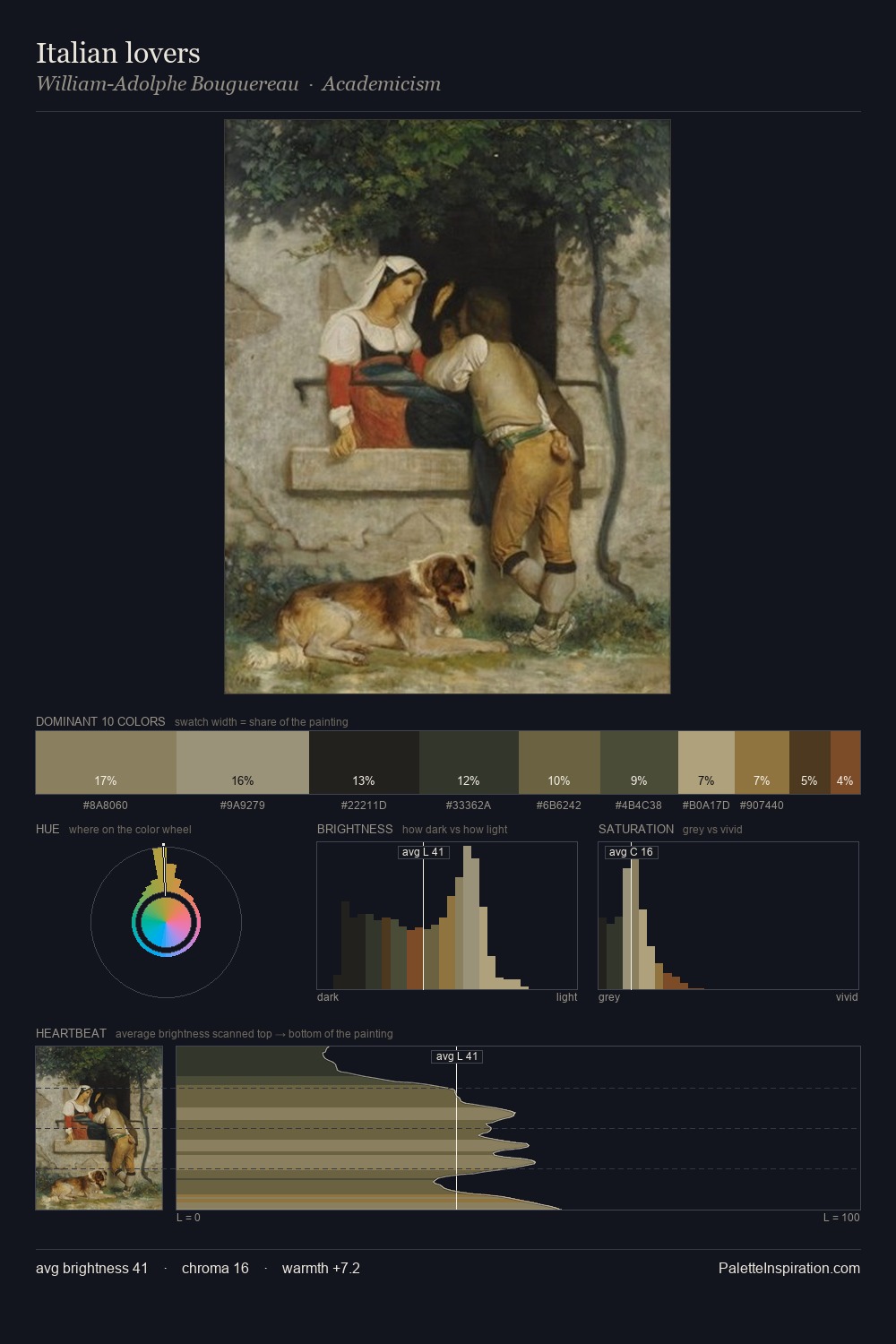Click the 'L = 100' axis label
The height and width of the screenshot is (1344, 896).
[841, 1218]
